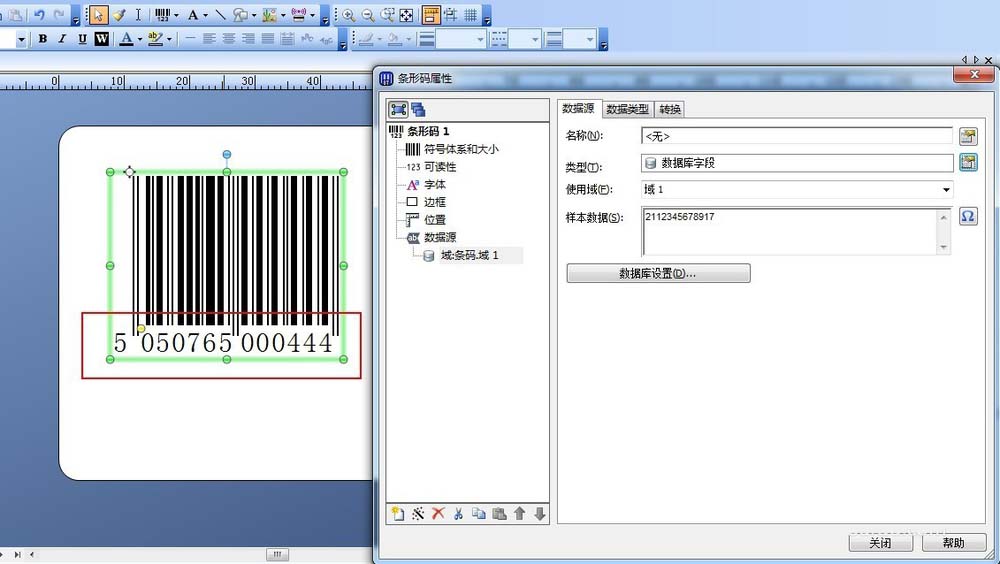Open the font size dropdown arrow
Image resolution: width=1000 pixels, height=564 pixels.
point(21,40)
